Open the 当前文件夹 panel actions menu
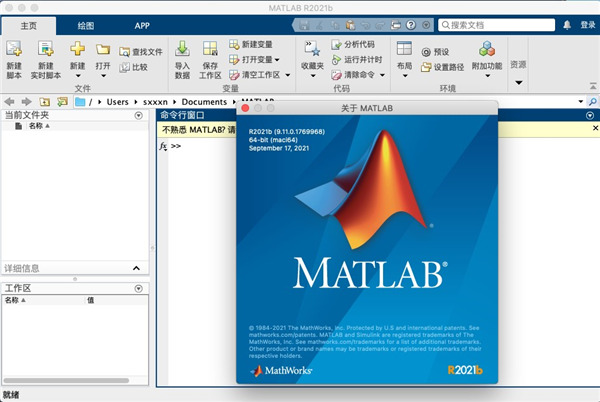This screenshot has width=600, height=402. [139, 116]
